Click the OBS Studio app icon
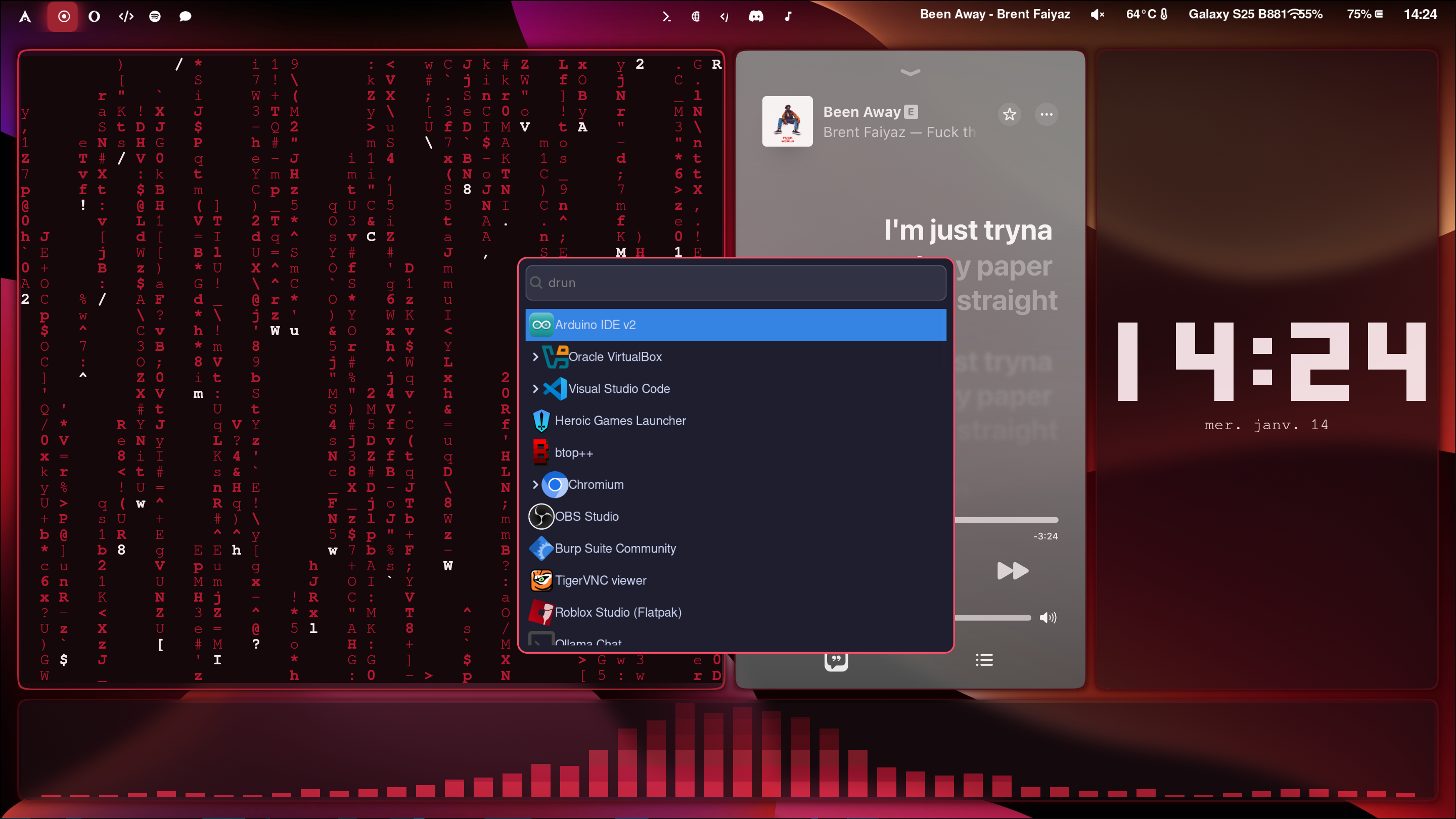 tap(541, 517)
